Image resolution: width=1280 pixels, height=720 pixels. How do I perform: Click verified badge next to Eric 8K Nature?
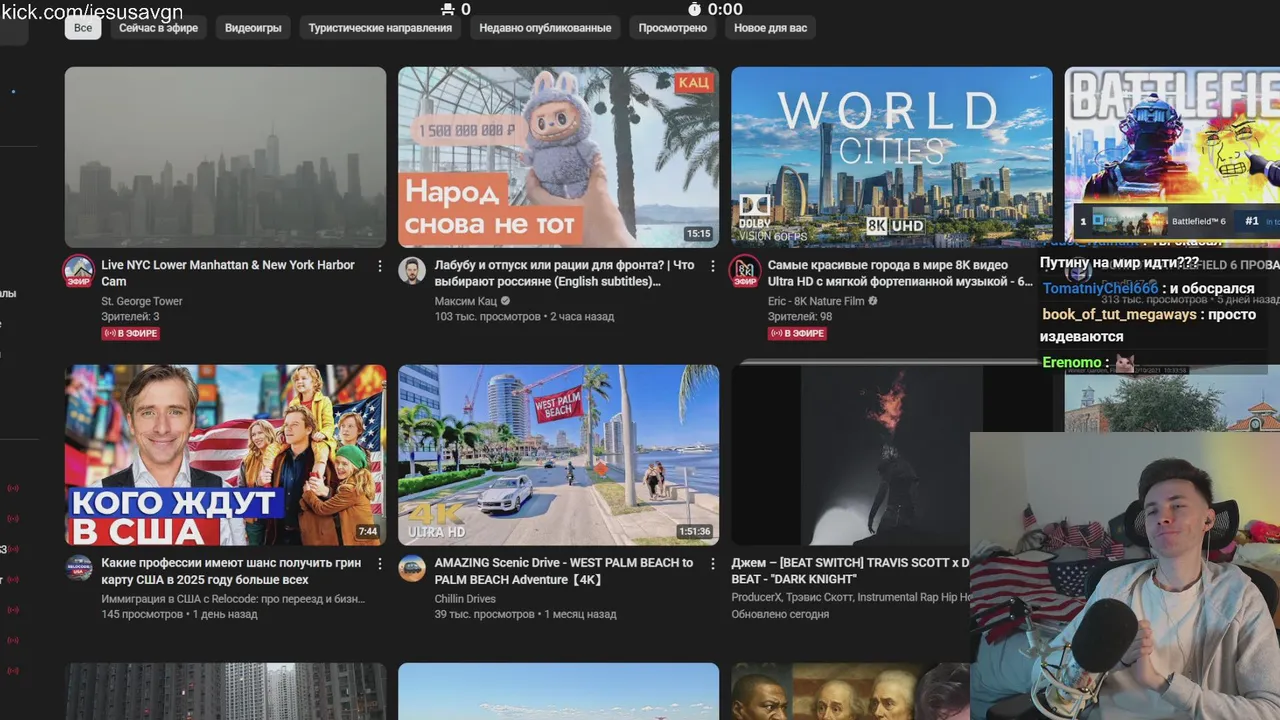[x=873, y=301]
